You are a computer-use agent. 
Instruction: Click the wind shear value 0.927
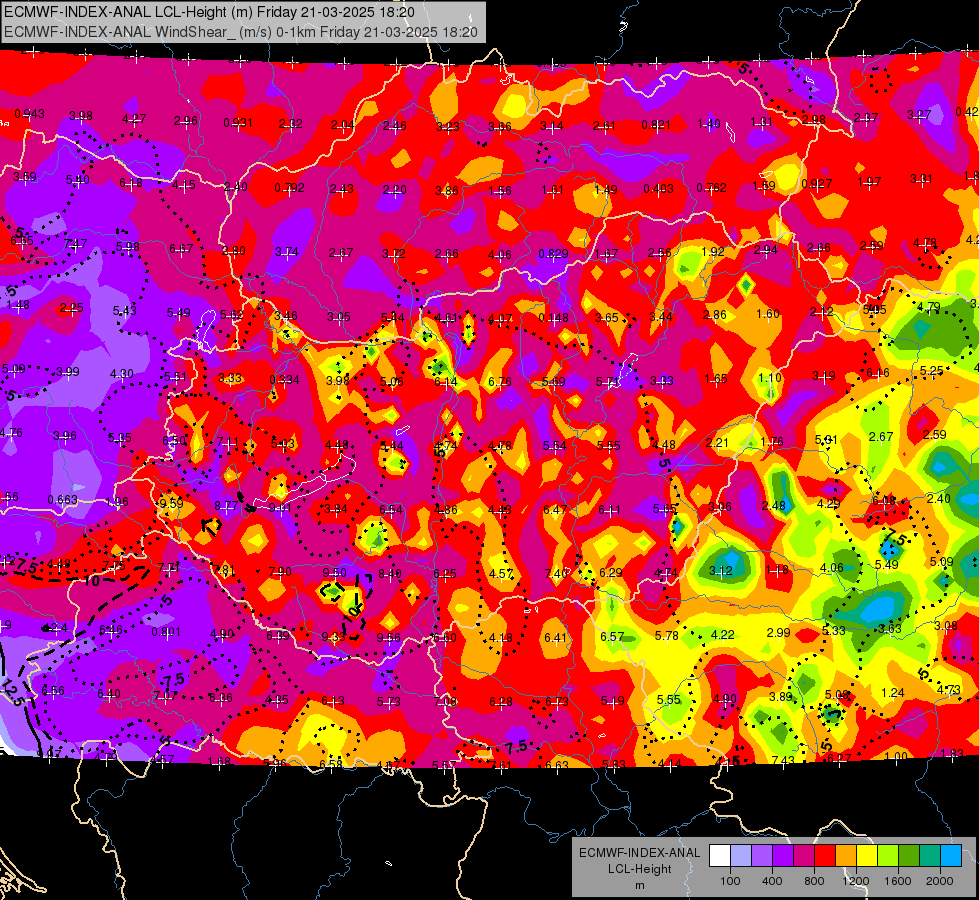click(816, 184)
